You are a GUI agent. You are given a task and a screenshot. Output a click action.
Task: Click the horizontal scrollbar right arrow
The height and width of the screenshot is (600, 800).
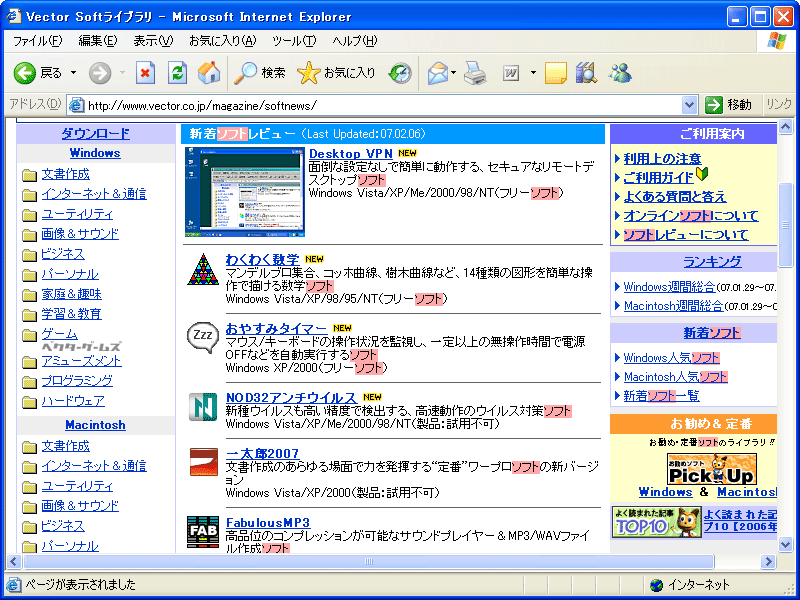(x=768, y=562)
